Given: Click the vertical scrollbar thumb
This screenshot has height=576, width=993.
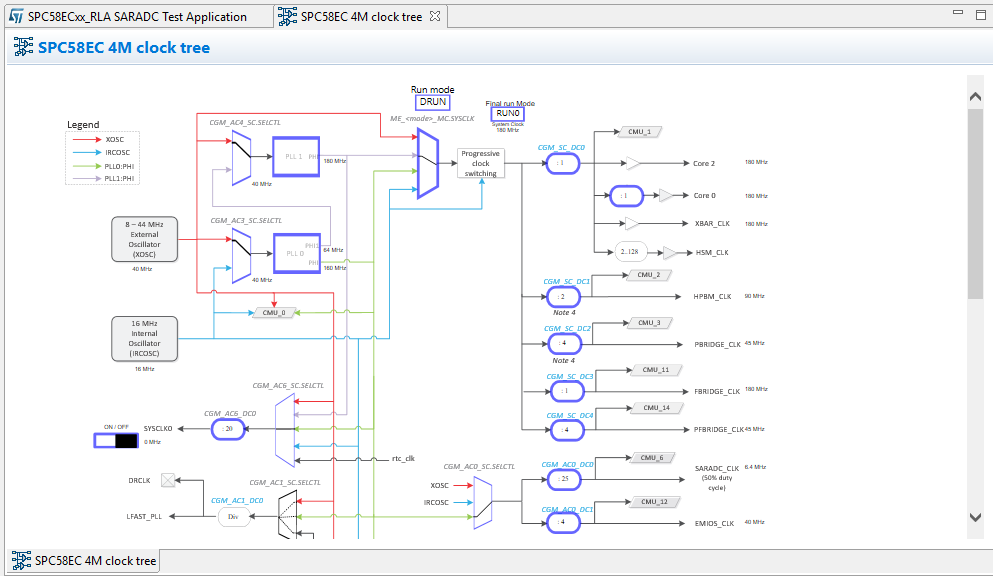Looking at the screenshot, I should click(975, 204).
